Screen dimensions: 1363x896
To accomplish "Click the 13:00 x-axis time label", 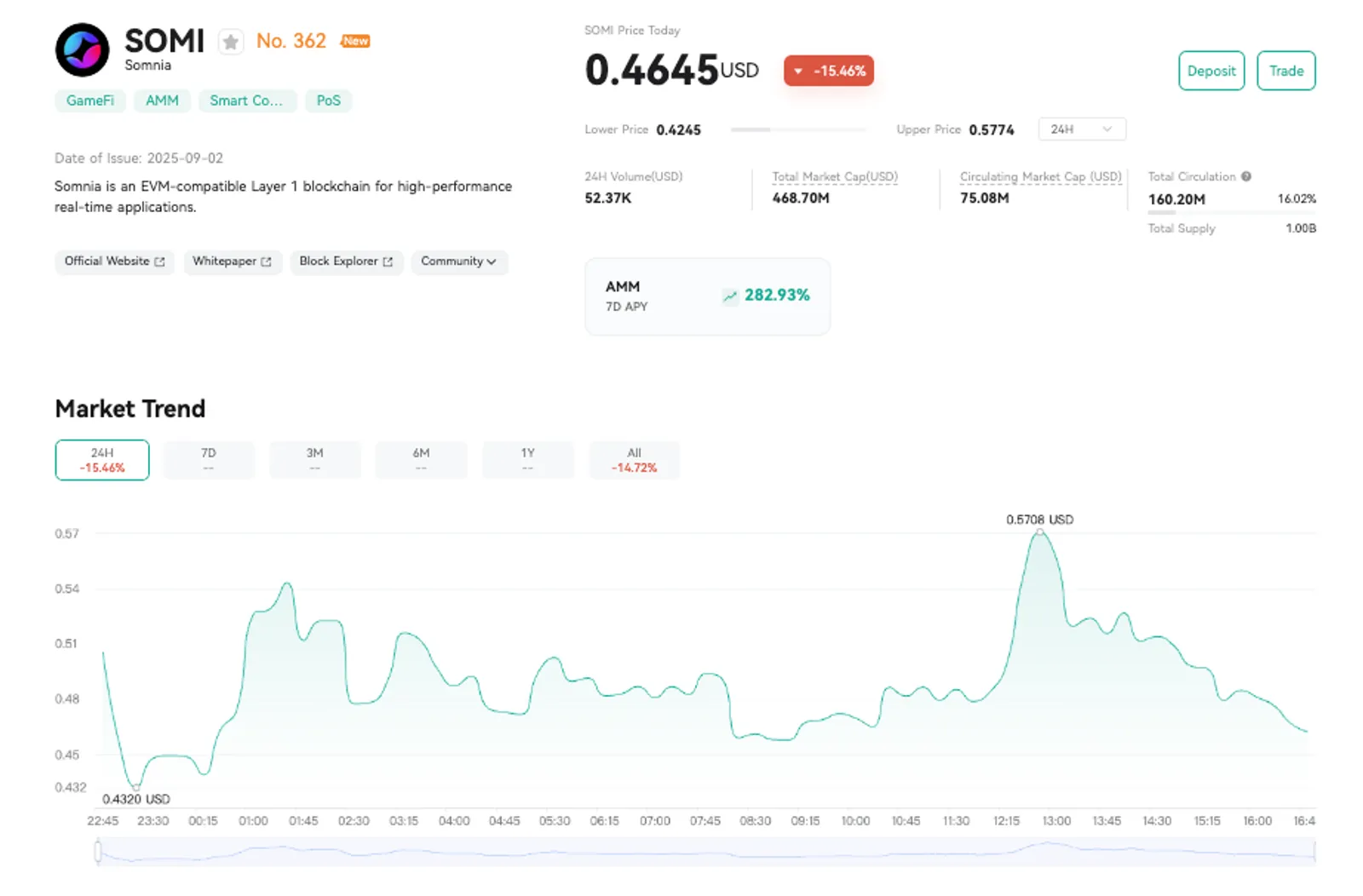I will pos(1056,821).
